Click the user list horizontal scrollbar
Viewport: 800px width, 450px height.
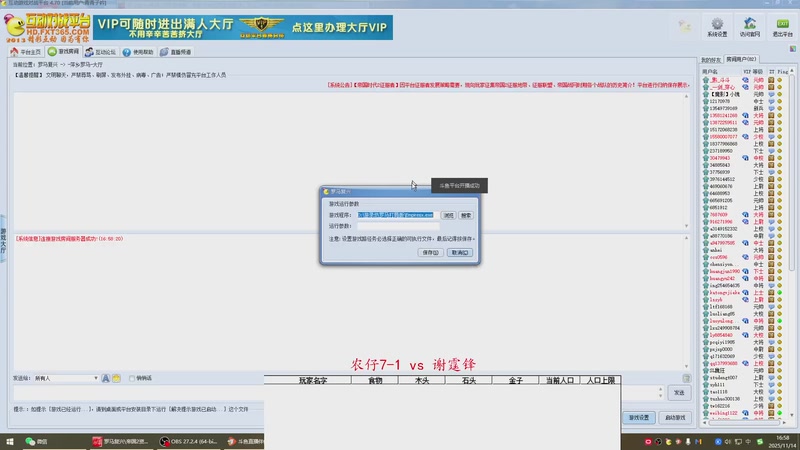[x=744, y=423]
